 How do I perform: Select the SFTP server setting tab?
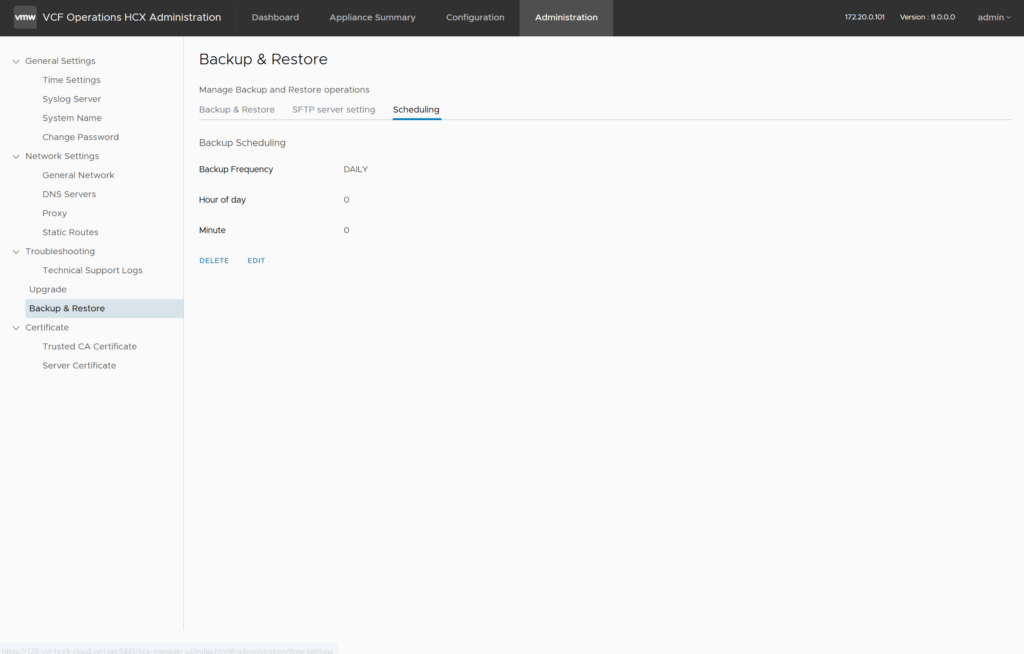point(333,109)
